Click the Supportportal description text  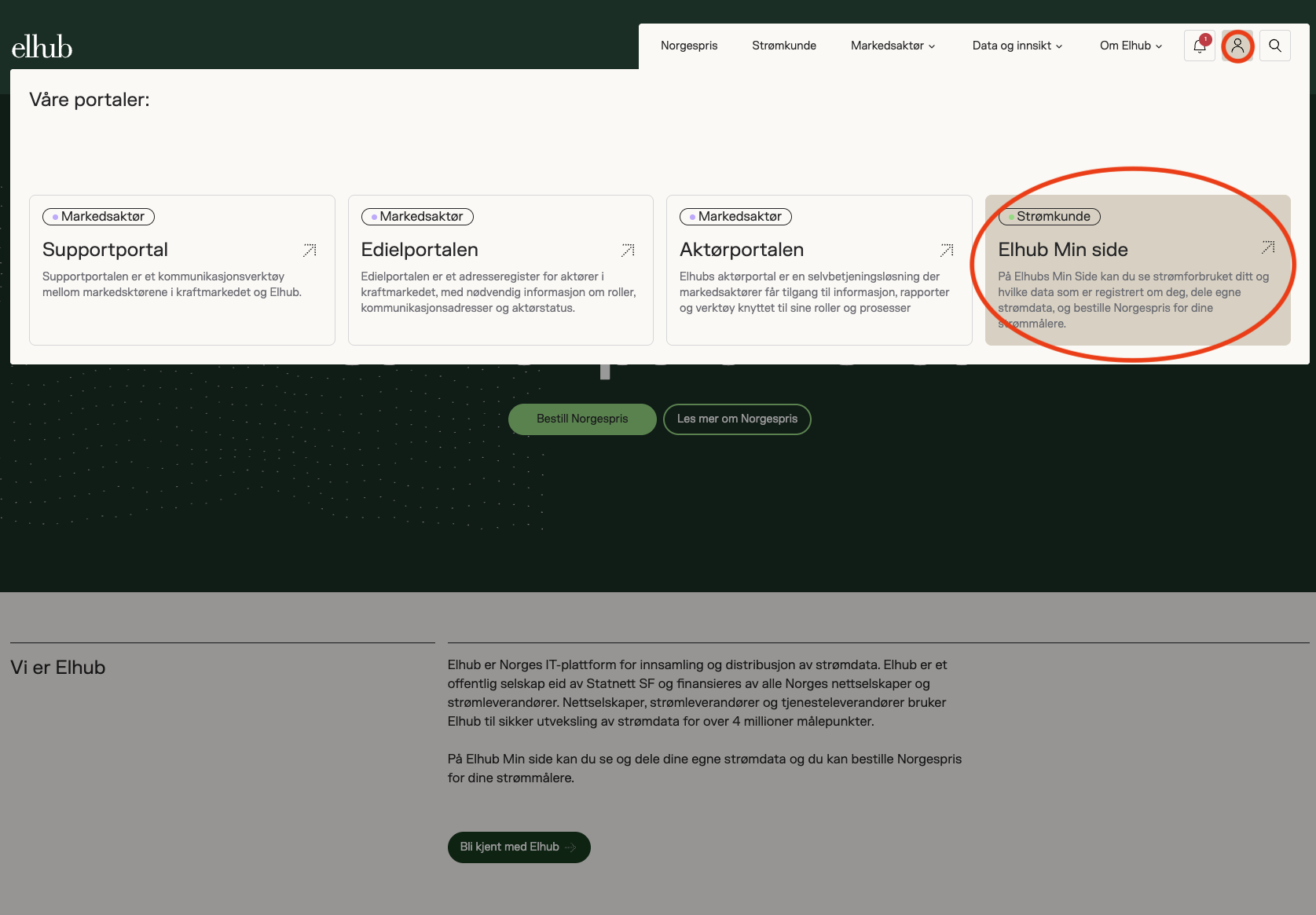[172, 284]
